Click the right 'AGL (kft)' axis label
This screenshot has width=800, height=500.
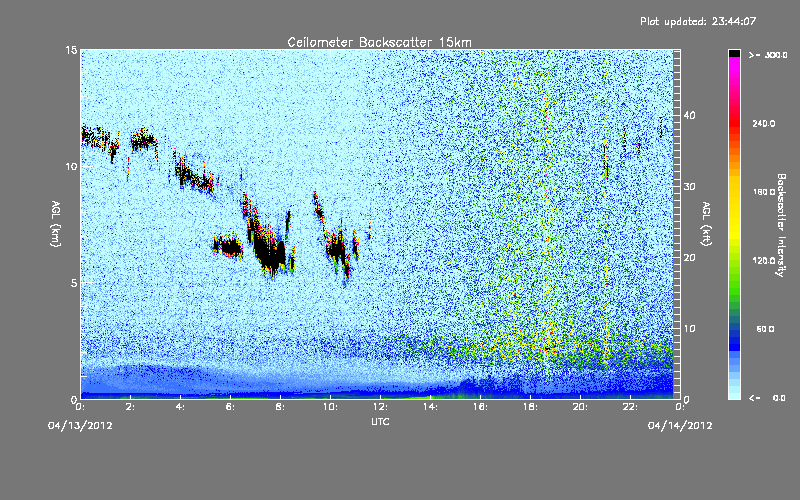[x=706, y=223]
